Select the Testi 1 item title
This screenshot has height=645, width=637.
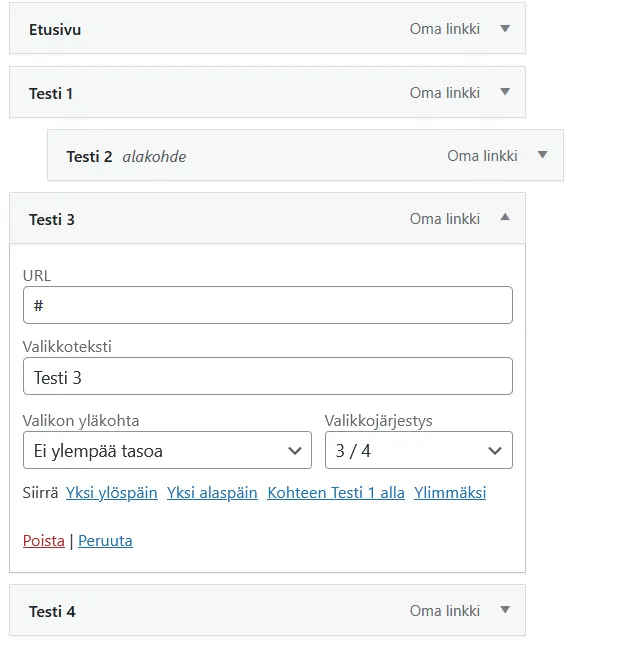coord(51,93)
